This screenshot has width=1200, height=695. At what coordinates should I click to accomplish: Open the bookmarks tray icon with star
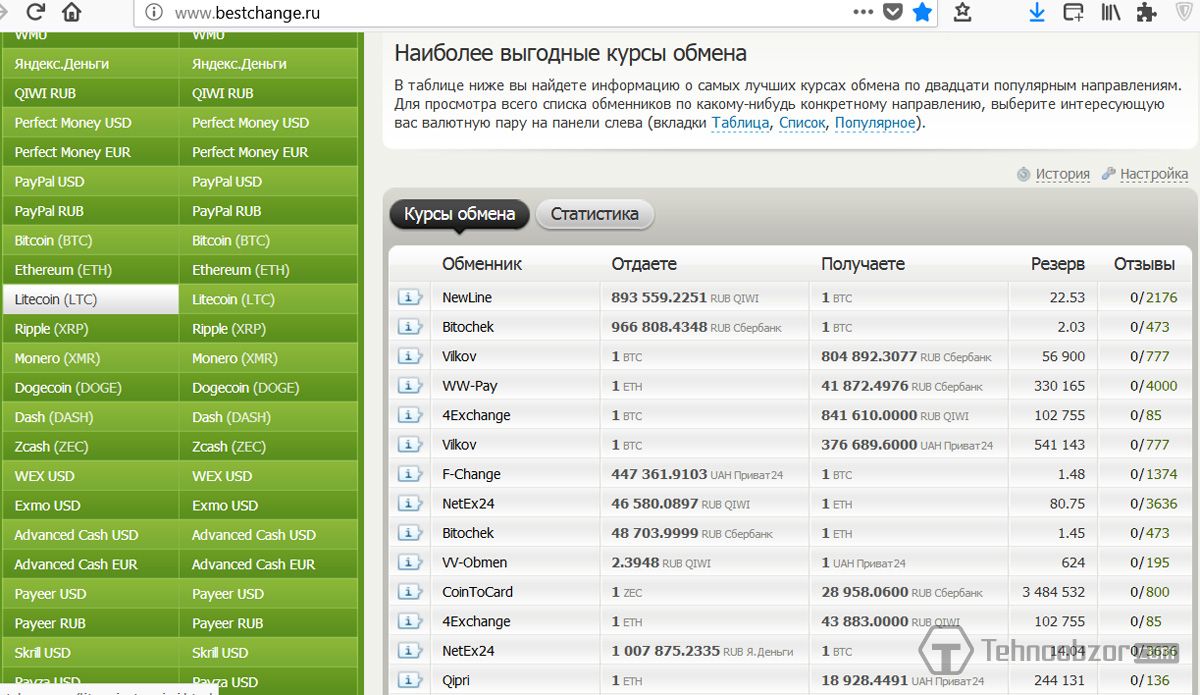pyautogui.click(x=962, y=12)
